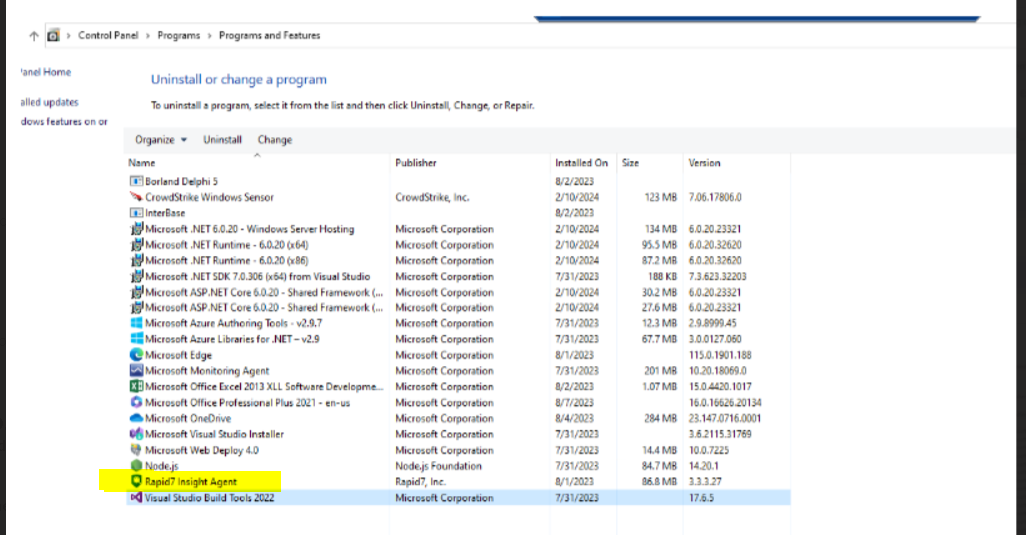Click publisher CrowdStrike, Inc.
1026x535 pixels.
[432, 197]
